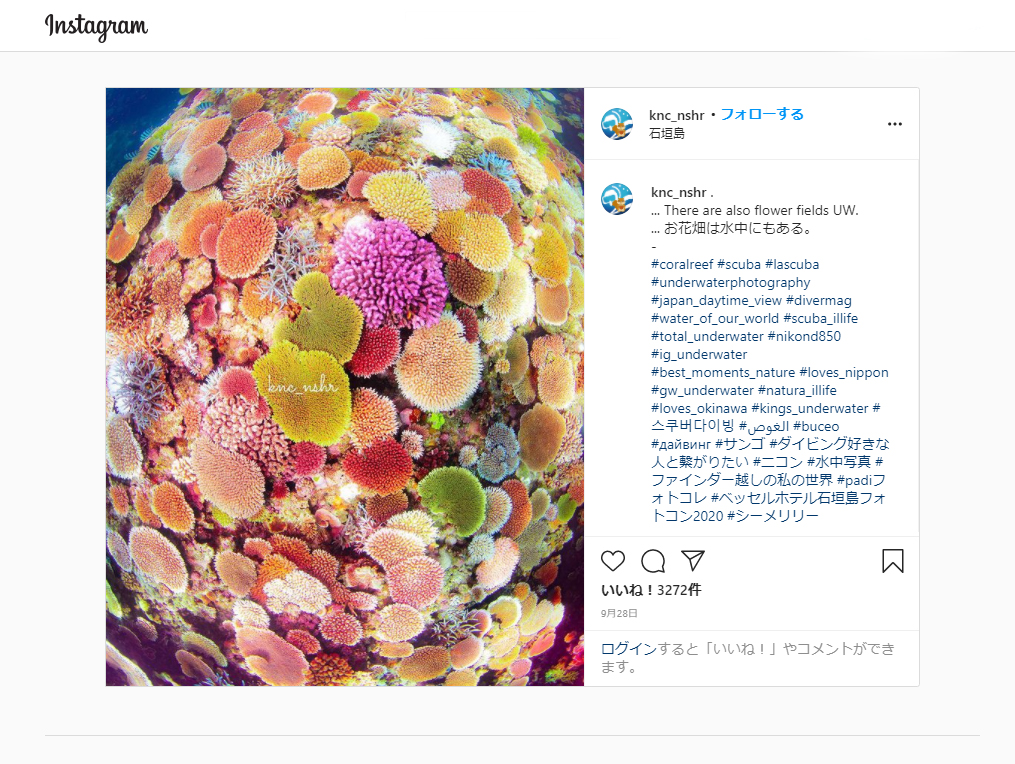Click the ログイン login link

coord(629,649)
